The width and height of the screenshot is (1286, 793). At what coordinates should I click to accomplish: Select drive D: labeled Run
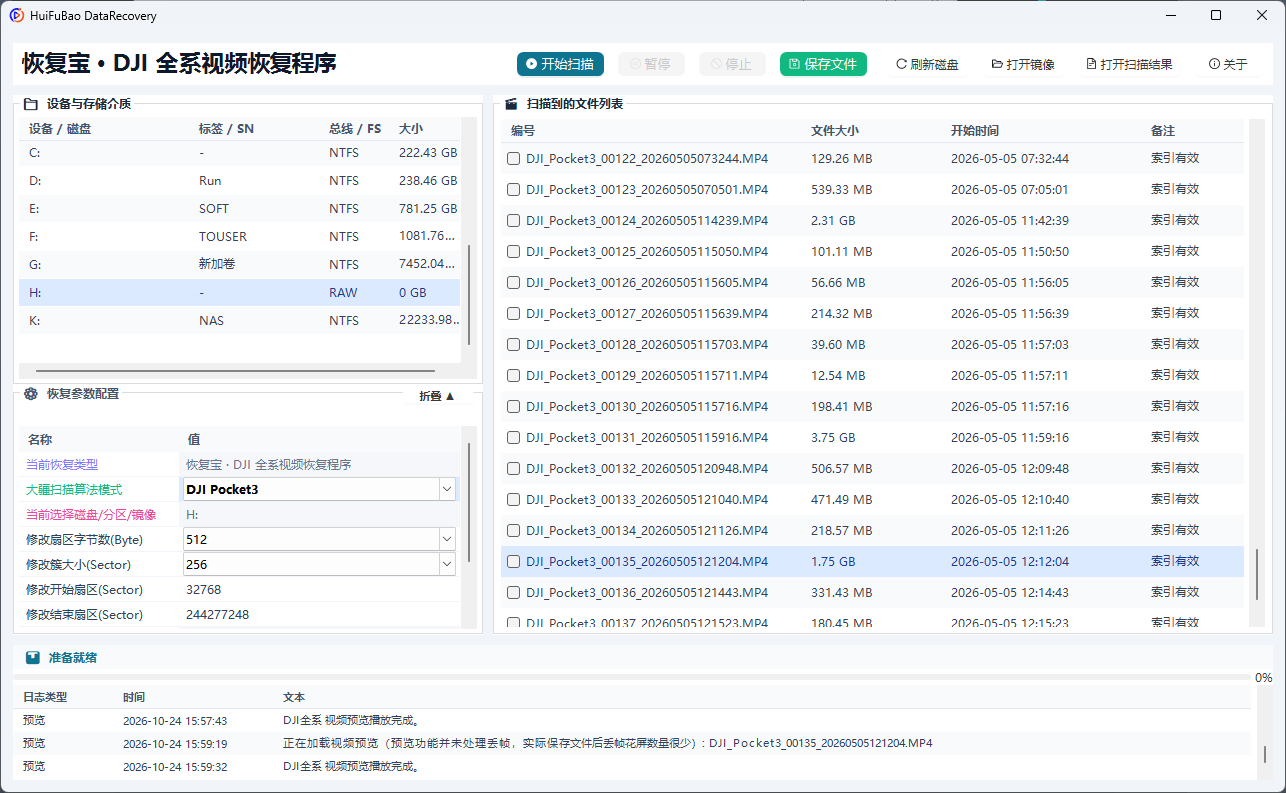pyautogui.click(x=239, y=181)
